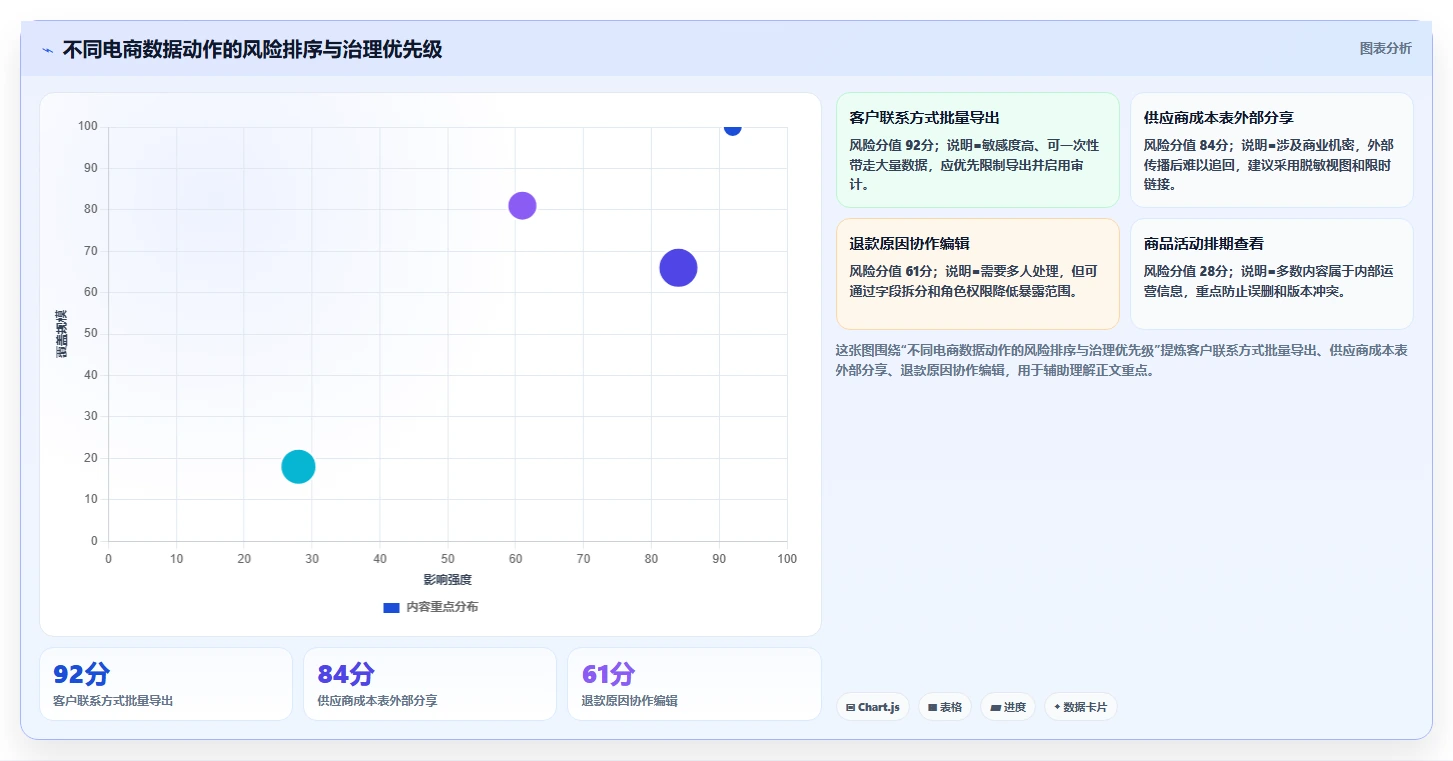Click the Chart.js tag chip
Image resolution: width=1453 pixels, height=761 pixels.
pyautogui.click(x=873, y=707)
